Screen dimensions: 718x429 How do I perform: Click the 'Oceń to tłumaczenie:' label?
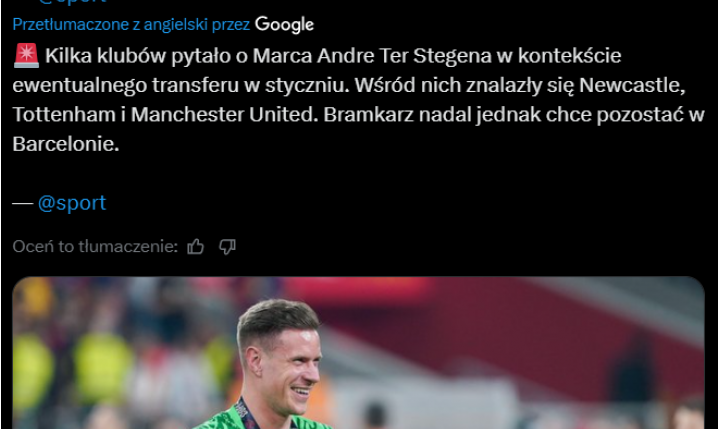click(95, 247)
